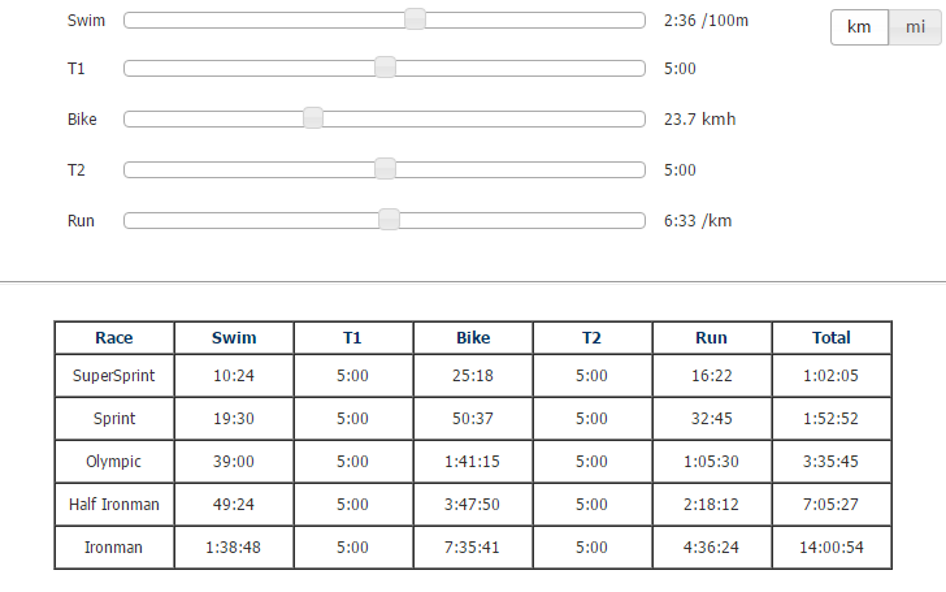The image size is (946, 592).
Task: Click the T2 transition slider handle
Action: click(x=385, y=169)
